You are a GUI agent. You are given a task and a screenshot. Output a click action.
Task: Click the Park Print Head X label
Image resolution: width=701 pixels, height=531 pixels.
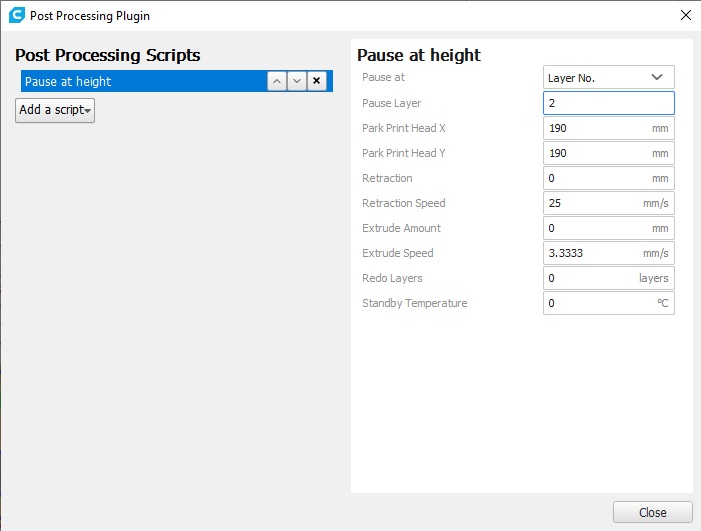(x=404, y=128)
